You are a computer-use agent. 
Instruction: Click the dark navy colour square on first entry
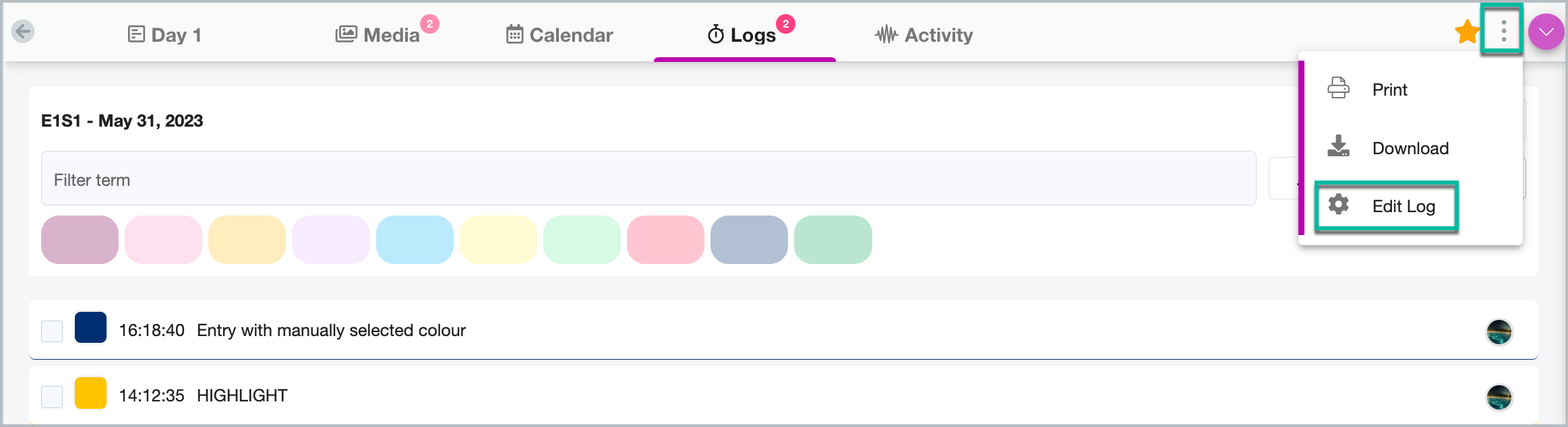coord(90,327)
